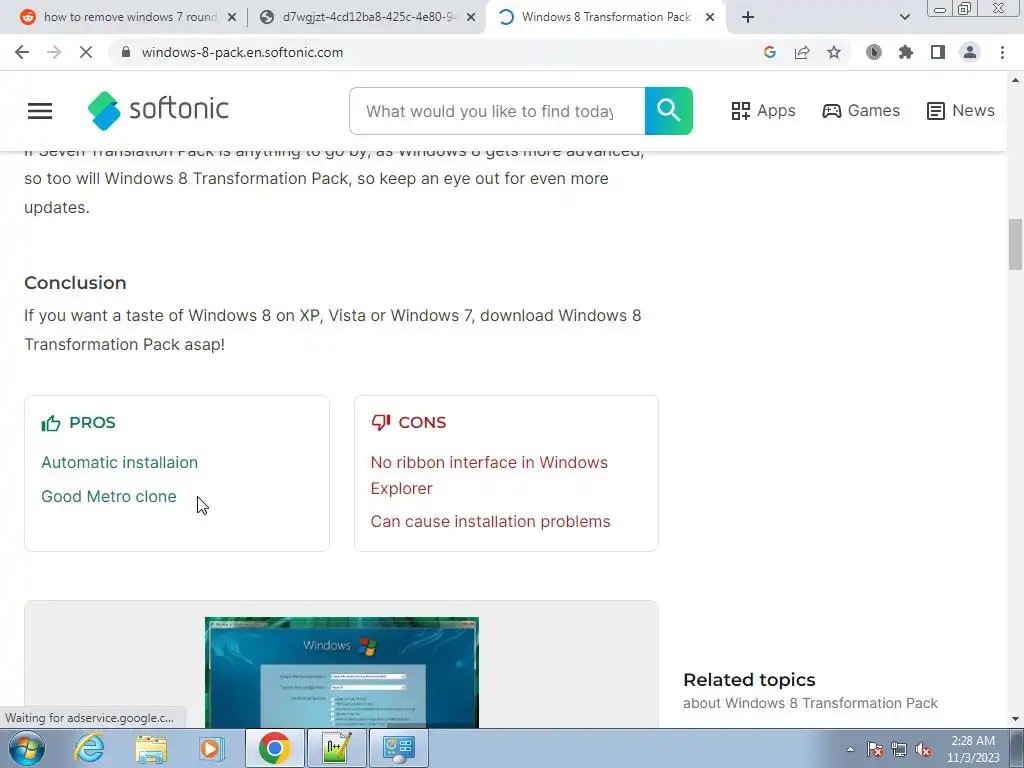This screenshot has width=1024, height=768.
Task: Open the Apps section
Action: (763, 110)
